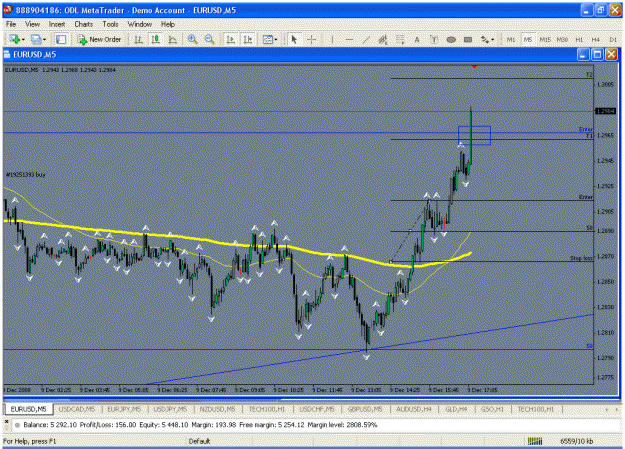Switch to the USDCAD,M5 chart tab
Viewport: 625px width, 449px height.
click(77, 409)
